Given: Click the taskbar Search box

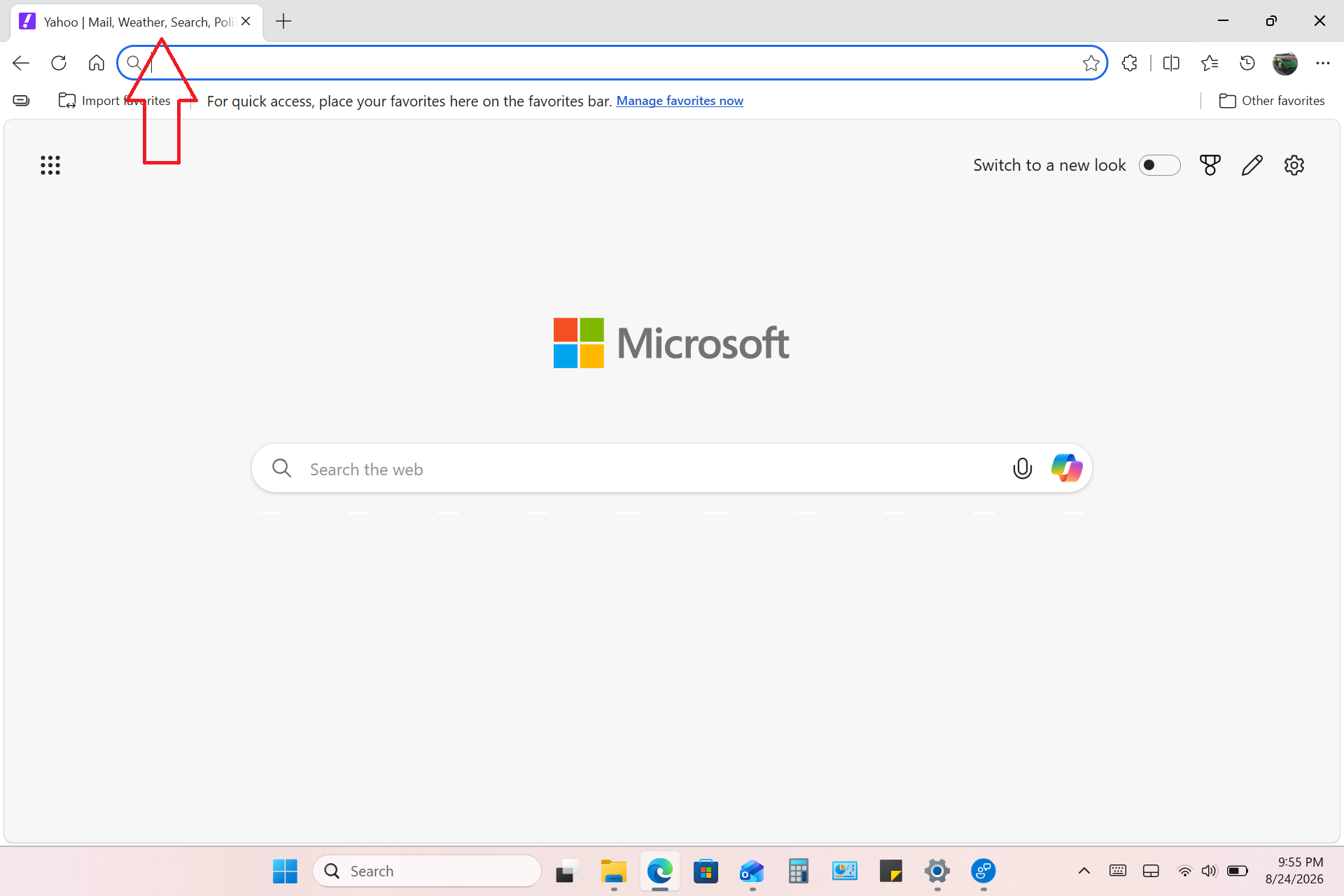Looking at the screenshot, I should click(427, 871).
